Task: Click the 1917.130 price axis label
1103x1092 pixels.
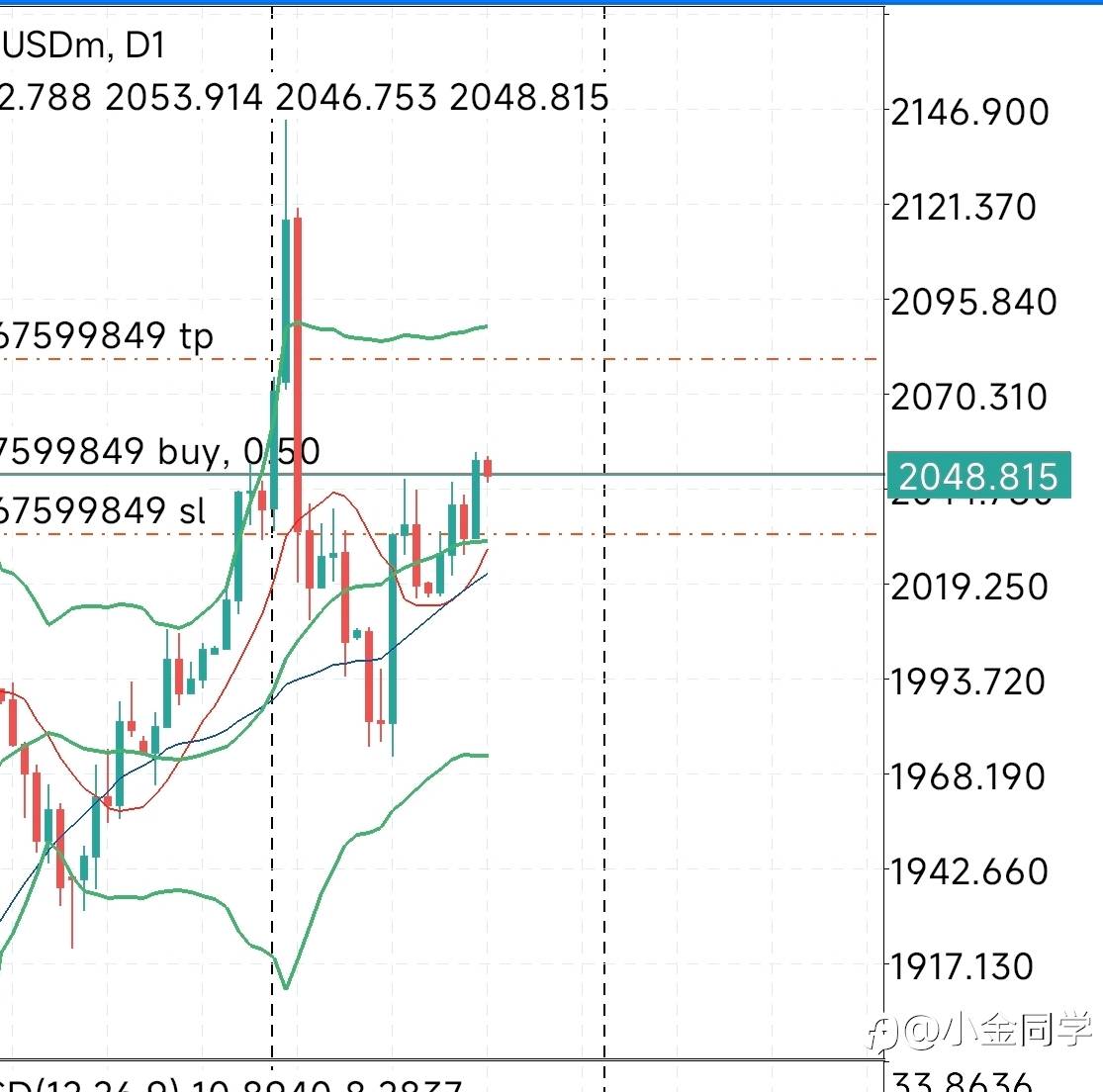Action: click(x=963, y=966)
